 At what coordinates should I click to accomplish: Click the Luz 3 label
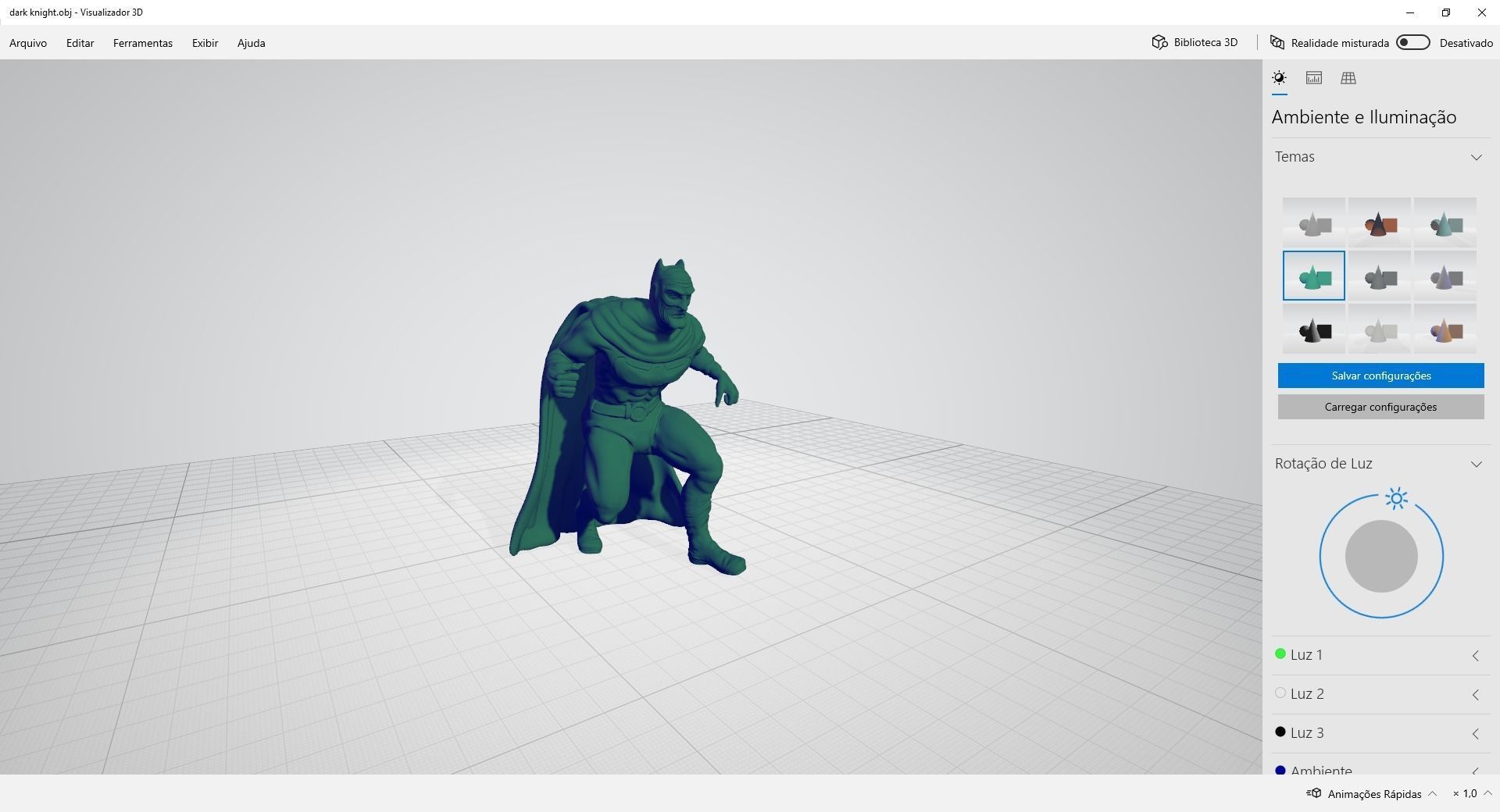pyautogui.click(x=1307, y=733)
